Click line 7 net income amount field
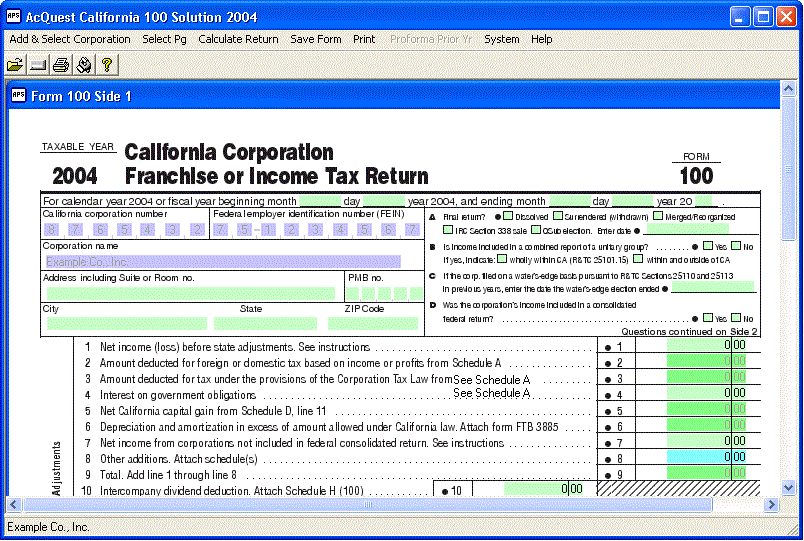The height and width of the screenshot is (541, 804). (707, 441)
